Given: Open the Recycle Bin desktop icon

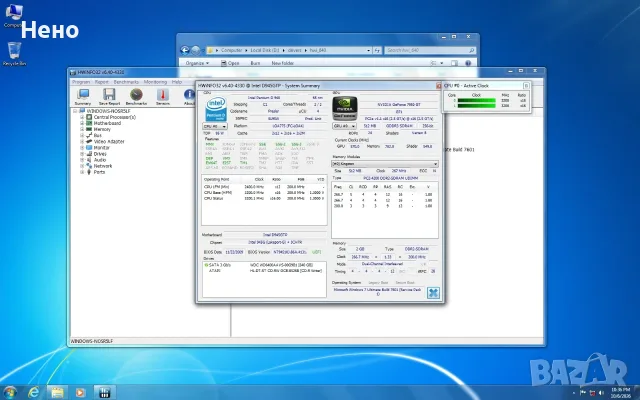Looking at the screenshot, I should (14, 54).
